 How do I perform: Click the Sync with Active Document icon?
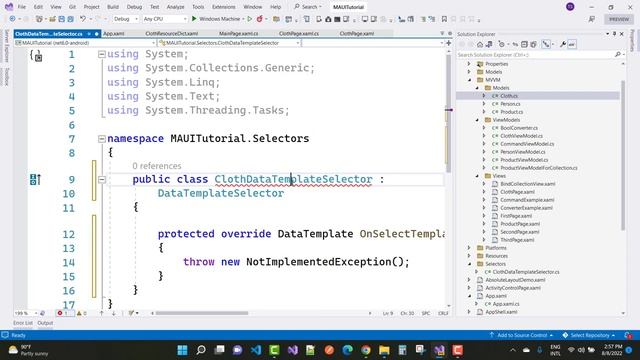515,44
